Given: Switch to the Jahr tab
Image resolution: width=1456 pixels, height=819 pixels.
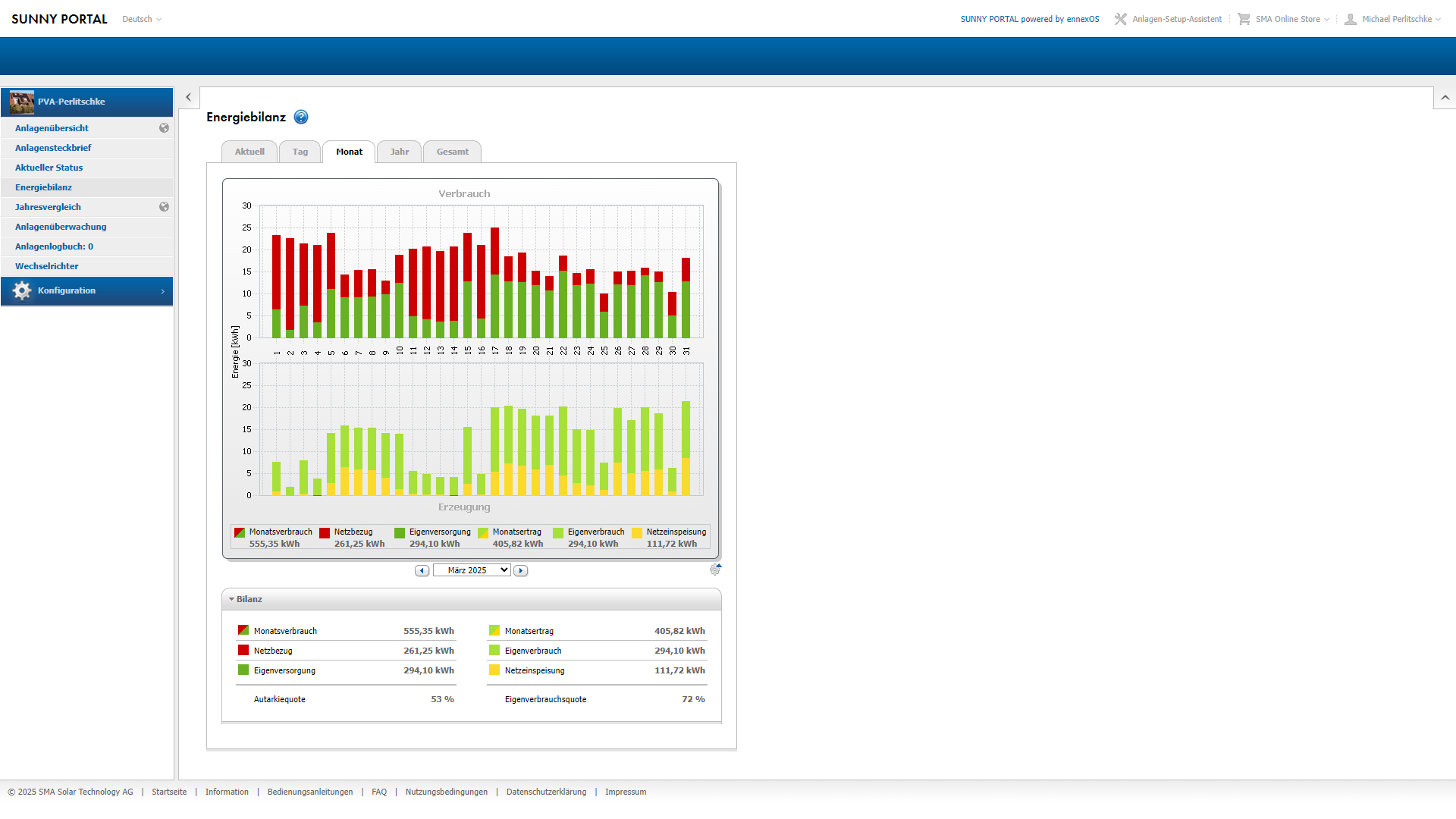Looking at the screenshot, I should point(400,152).
